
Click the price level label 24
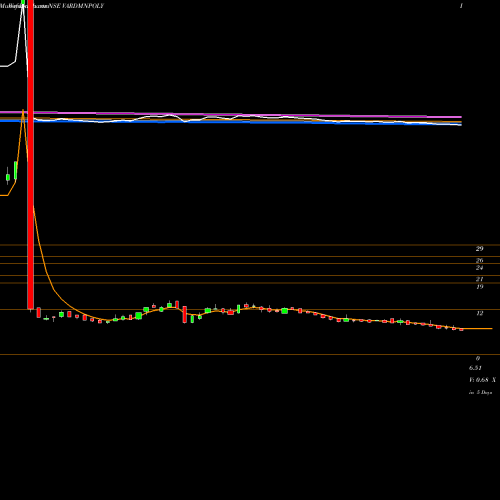(x=479, y=268)
